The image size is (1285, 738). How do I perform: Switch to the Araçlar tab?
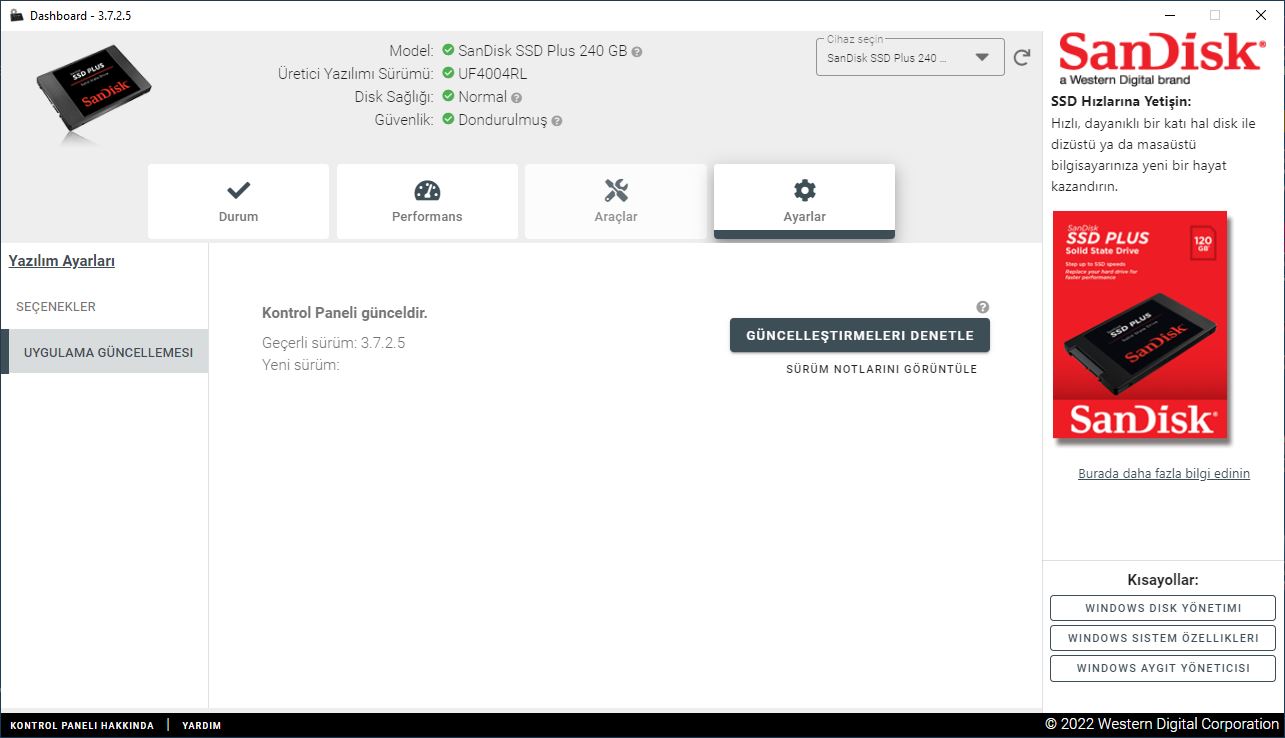tap(616, 201)
